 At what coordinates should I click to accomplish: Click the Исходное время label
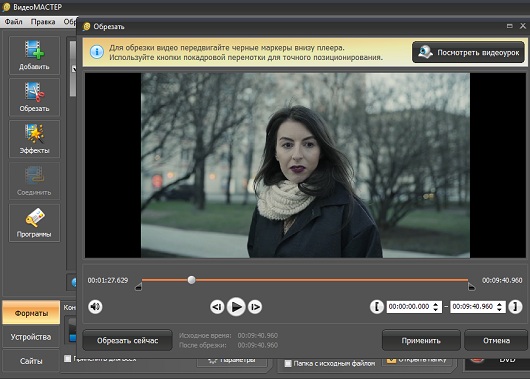click(x=205, y=335)
